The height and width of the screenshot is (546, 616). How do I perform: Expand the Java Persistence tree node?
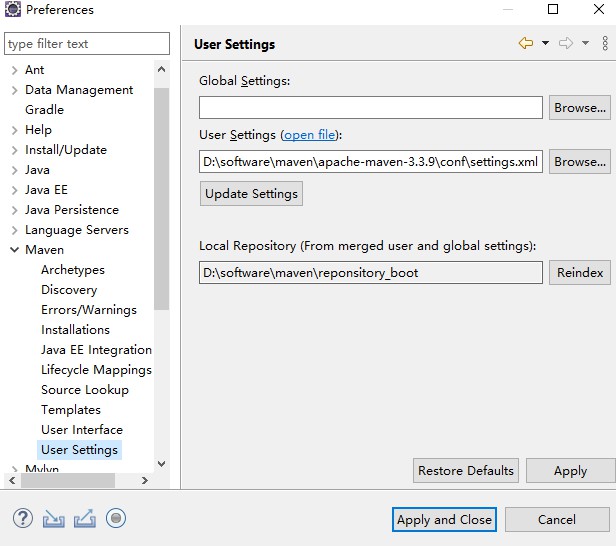coord(15,210)
